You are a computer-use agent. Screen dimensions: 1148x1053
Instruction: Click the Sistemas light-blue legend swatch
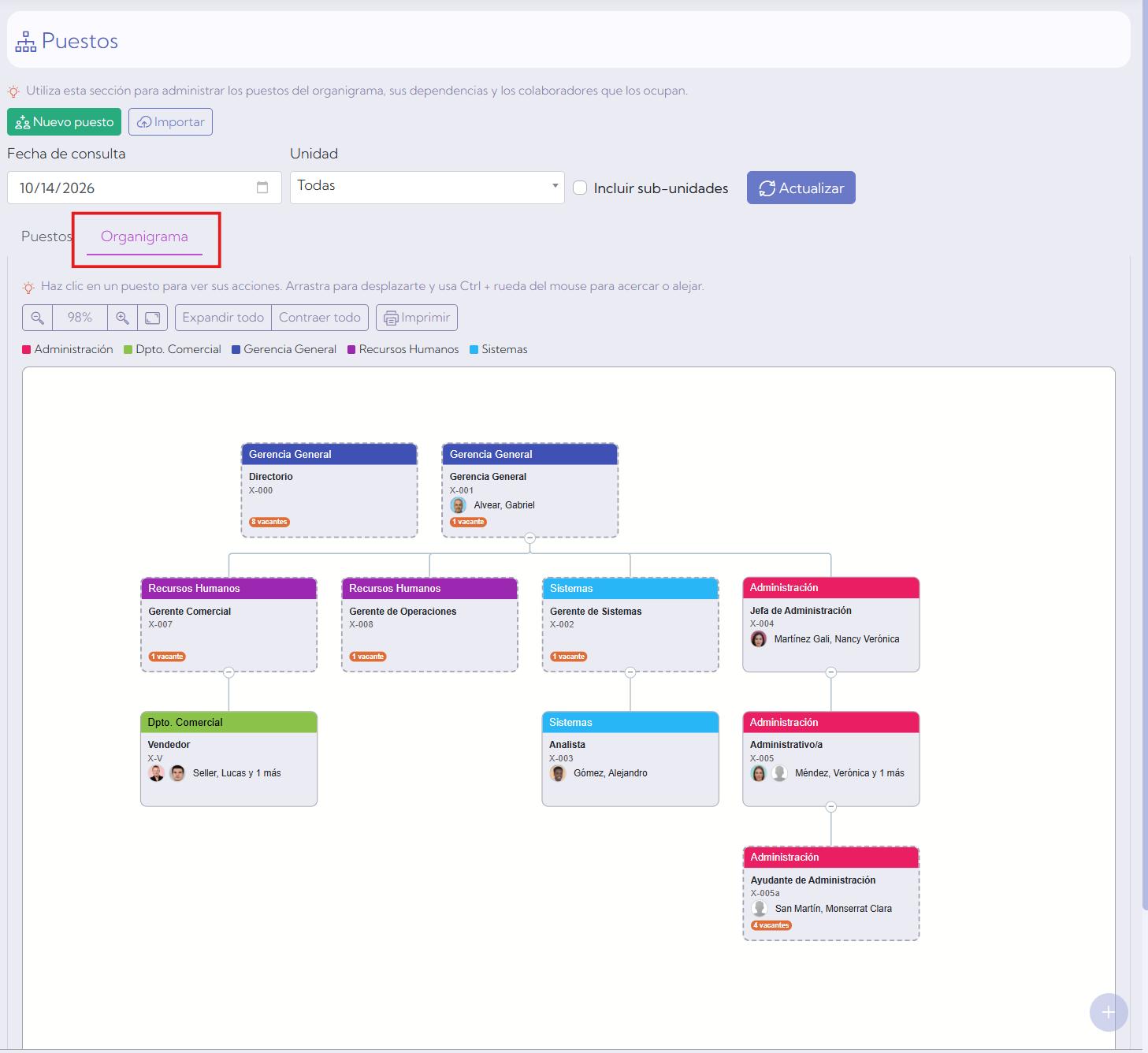474,349
